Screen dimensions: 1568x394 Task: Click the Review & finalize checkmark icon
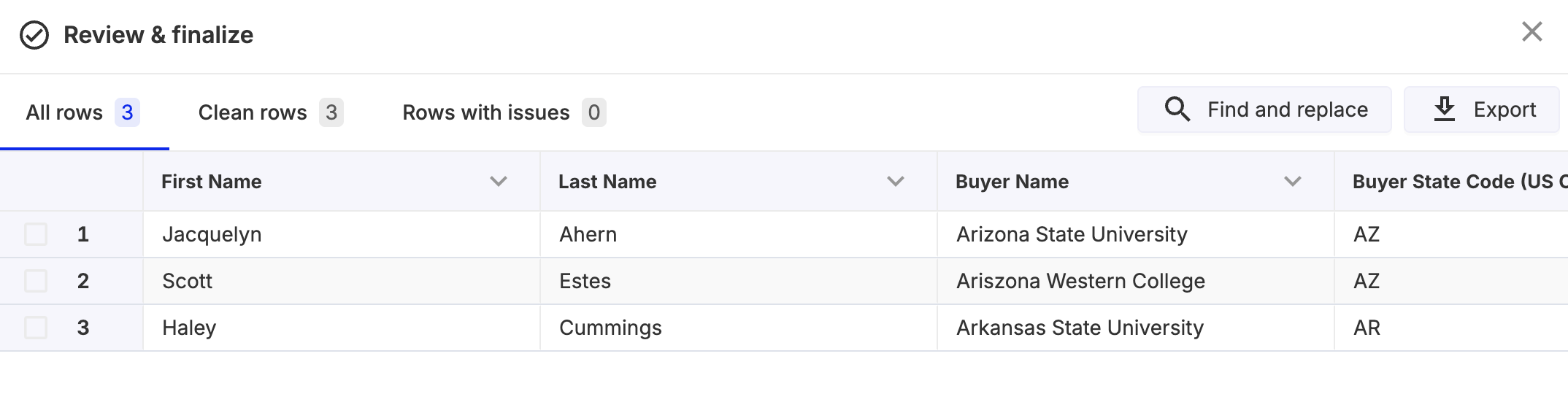(x=34, y=35)
